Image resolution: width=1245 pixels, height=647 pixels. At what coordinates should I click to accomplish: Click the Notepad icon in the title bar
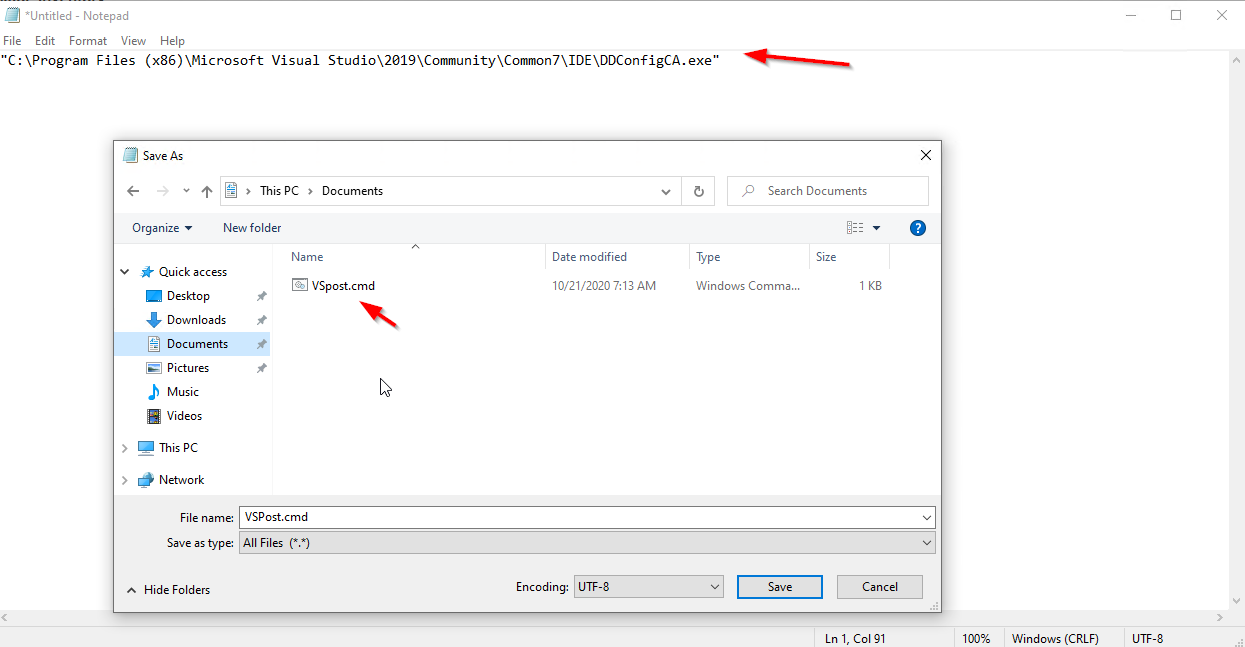tap(11, 15)
